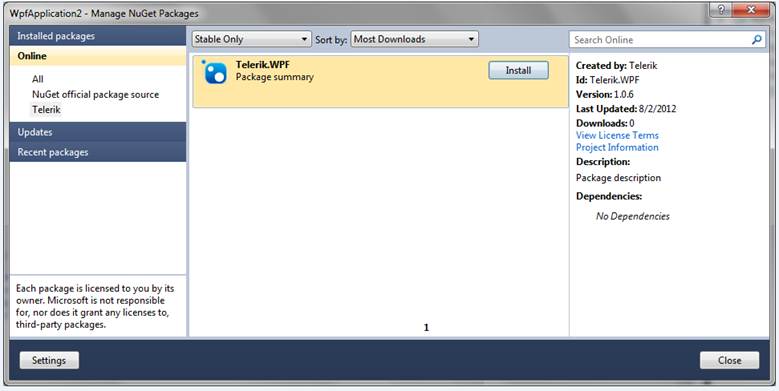Click the Telerik.WPF package icon
This screenshot has height=391, width=779.
coord(215,72)
